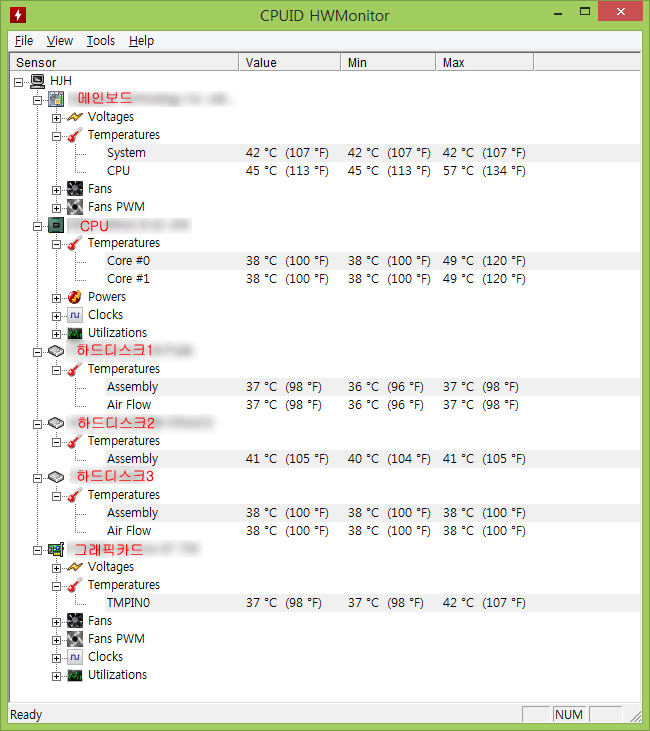Click the graphics card Clocks waveform icon

tap(75, 657)
